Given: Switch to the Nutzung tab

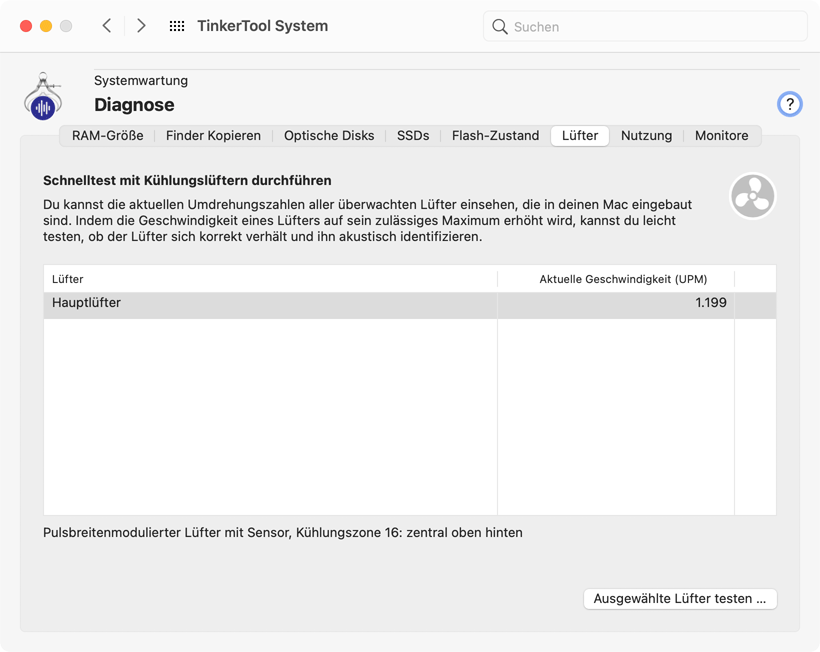Looking at the screenshot, I should pyautogui.click(x=646, y=135).
